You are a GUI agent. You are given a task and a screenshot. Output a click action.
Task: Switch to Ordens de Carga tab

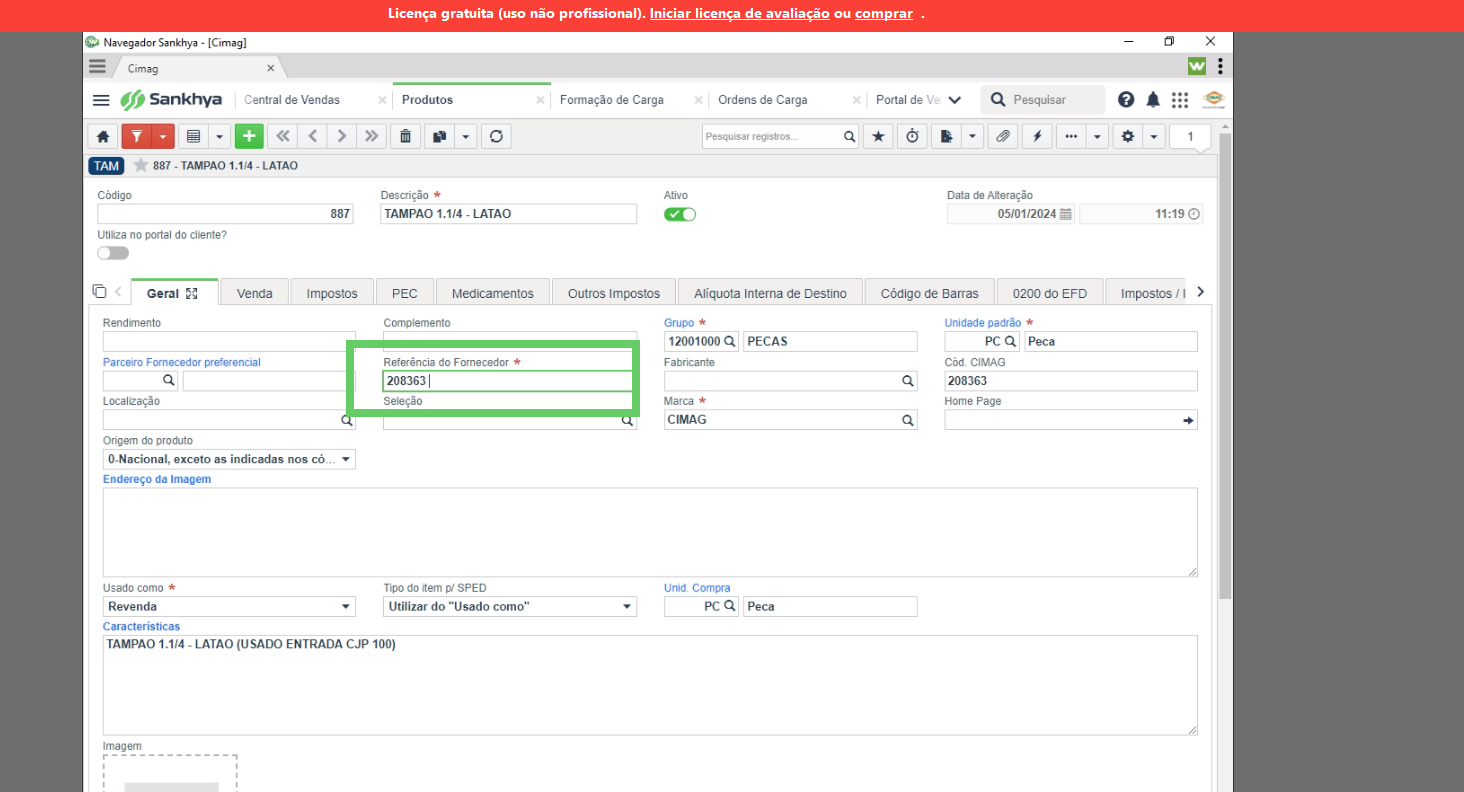(763, 100)
